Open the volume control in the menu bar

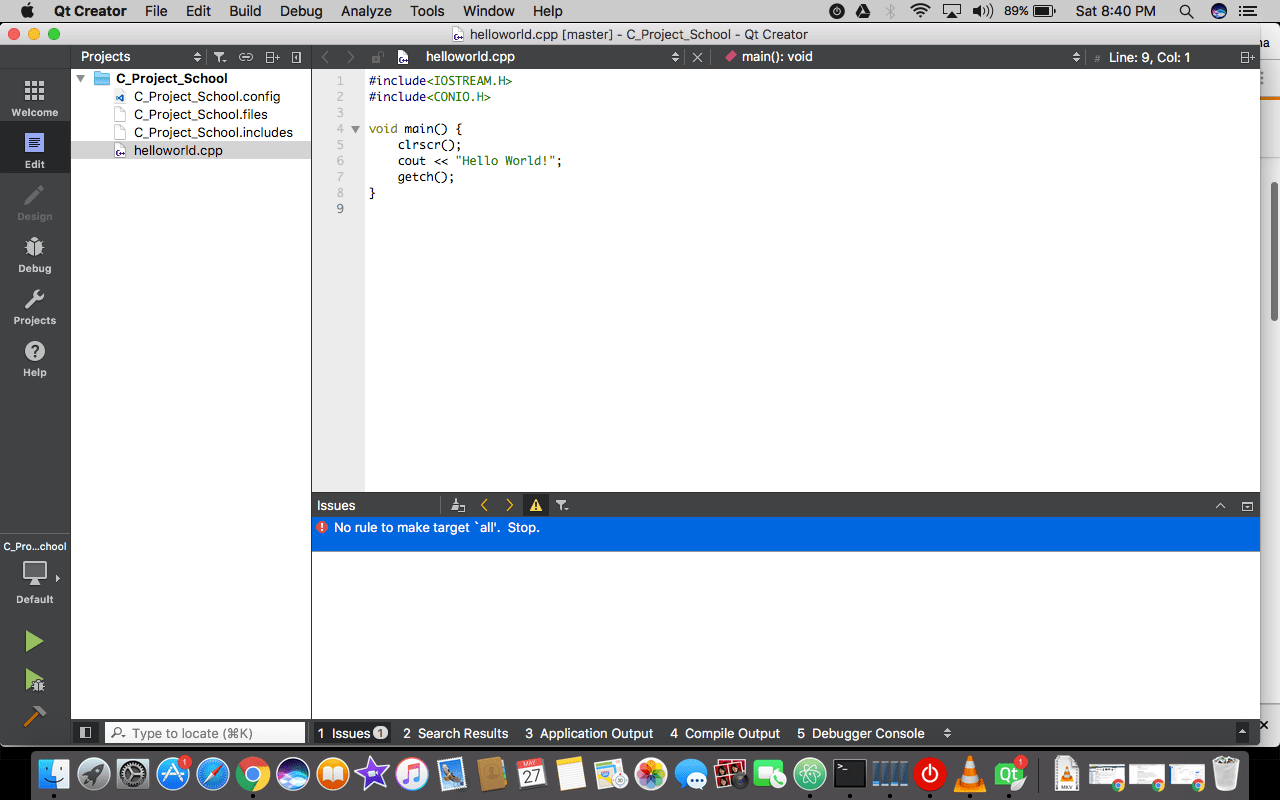point(983,11)
